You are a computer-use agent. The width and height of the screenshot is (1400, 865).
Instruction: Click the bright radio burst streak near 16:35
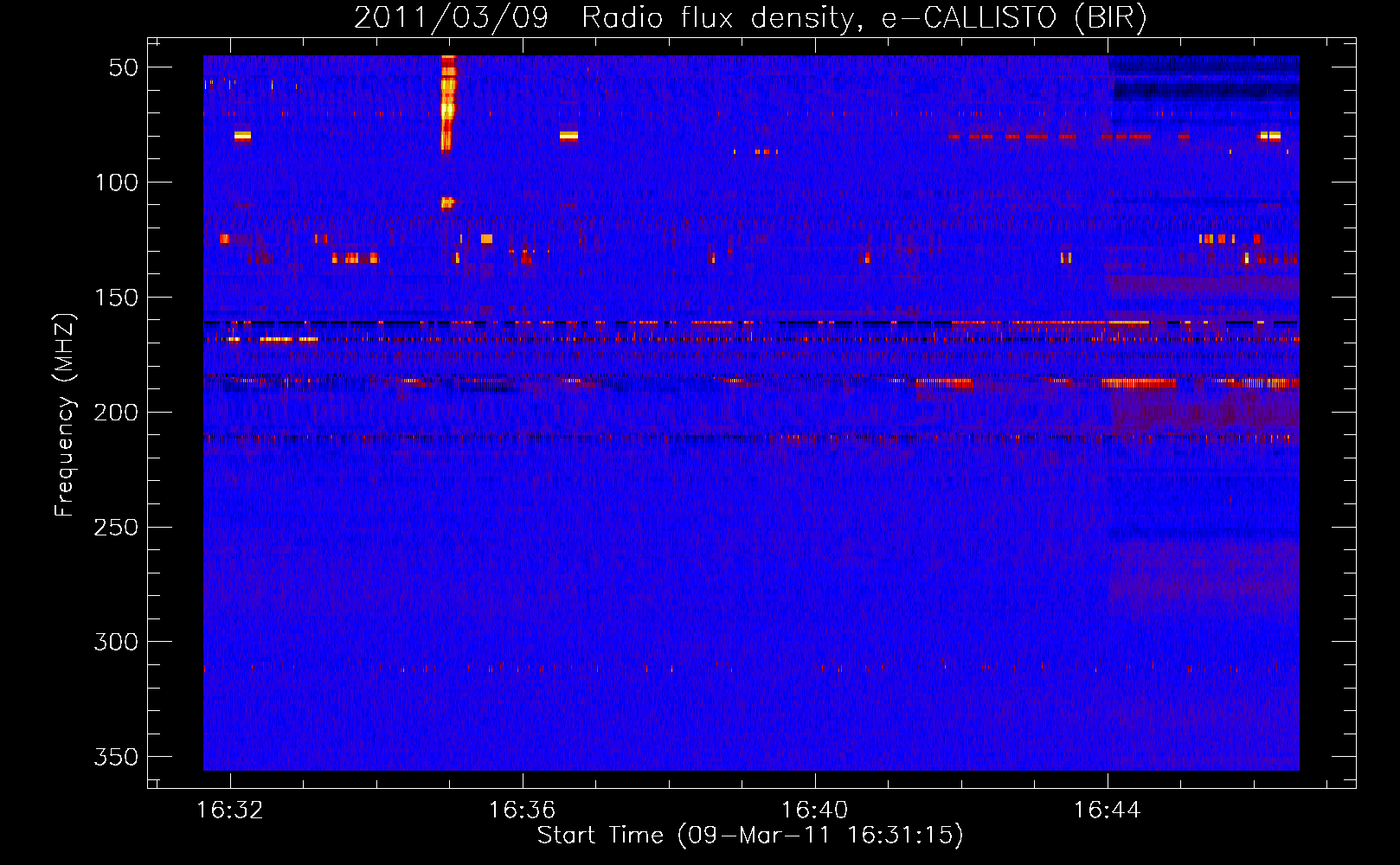pyautogui.click(x=447, y=104)
